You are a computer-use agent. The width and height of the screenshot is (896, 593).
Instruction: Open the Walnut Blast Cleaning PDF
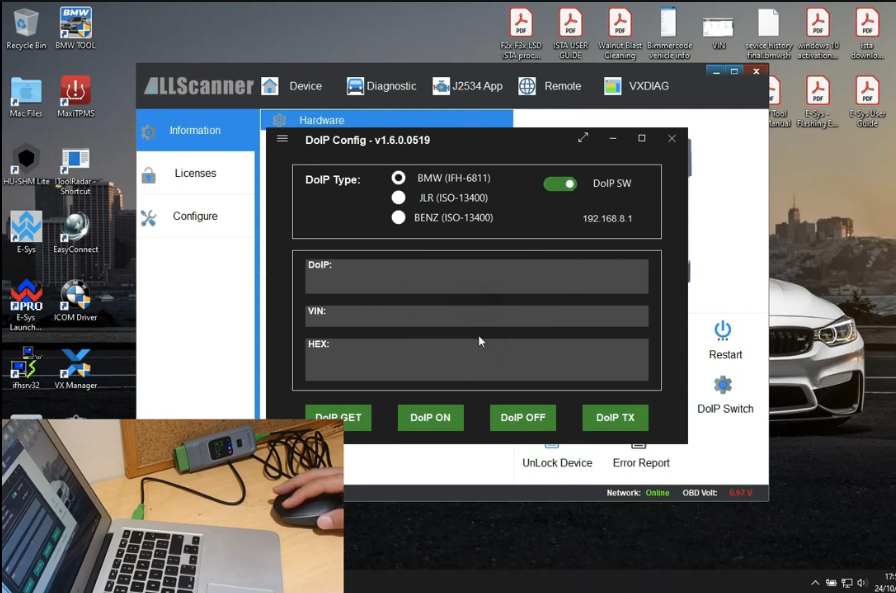pyautogui.click(x=620, y=33)
